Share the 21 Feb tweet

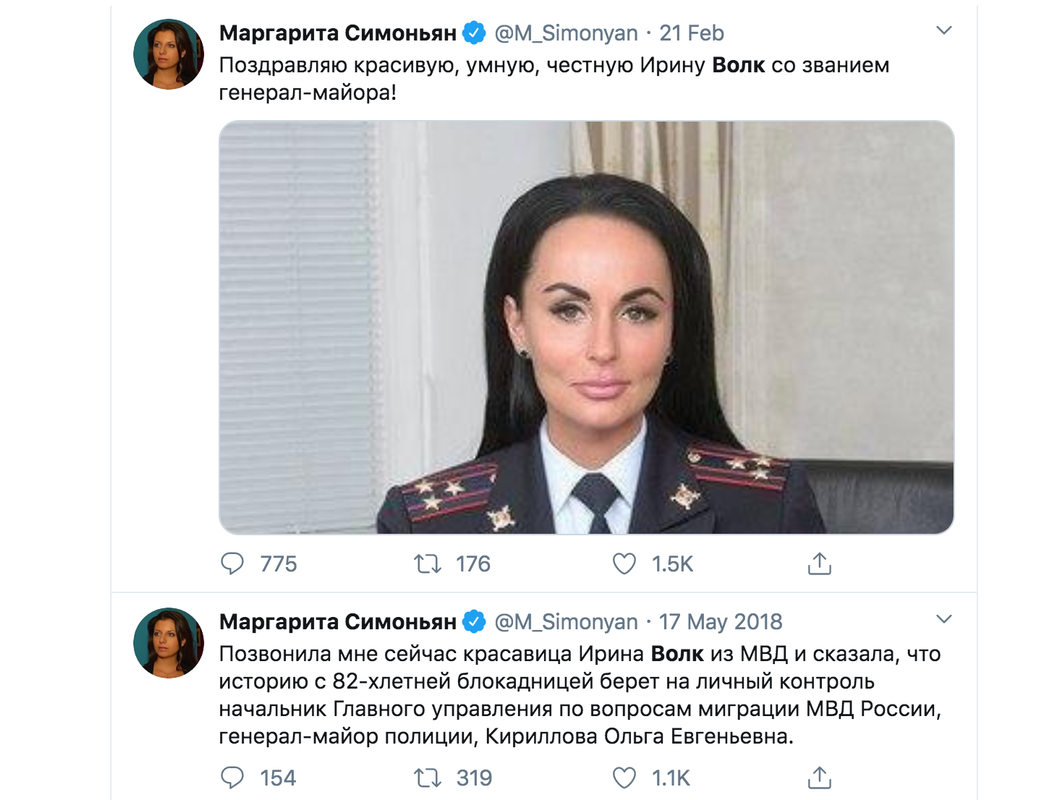point(819,564)
